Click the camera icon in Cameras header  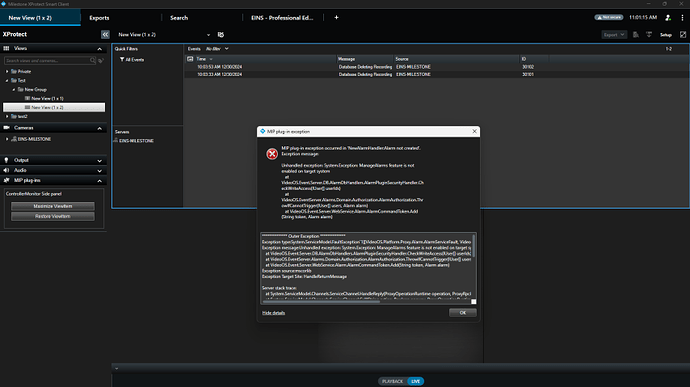pos(6,128)
